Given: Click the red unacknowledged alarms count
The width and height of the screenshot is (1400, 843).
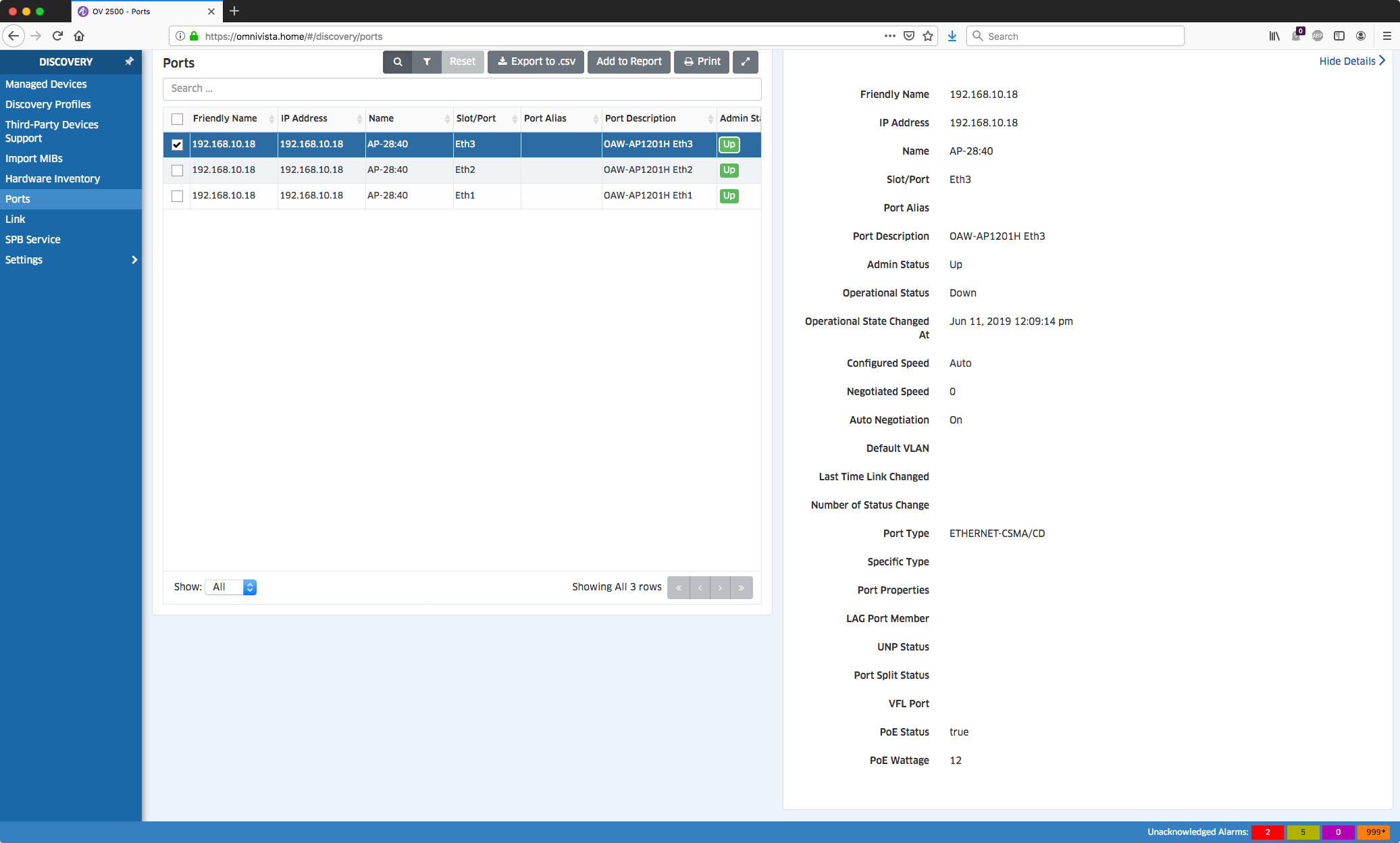Looking at the screenshot, I should coord(1267,832).
